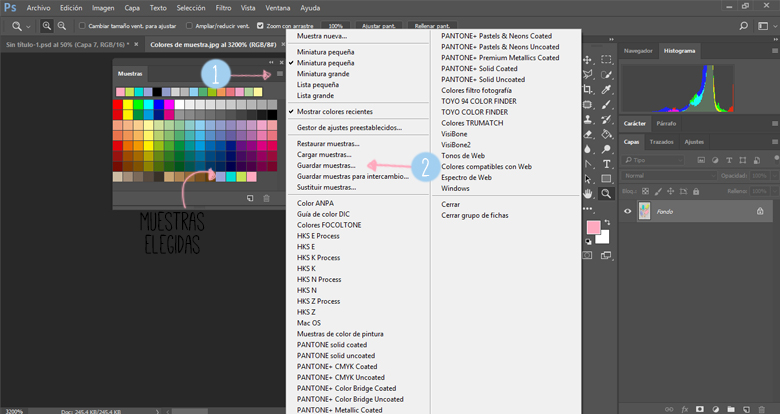780x414 pixels.
Task: Enable 'Cambiar tamaño vent. para ajustar' checkbox
Action: 82,26
